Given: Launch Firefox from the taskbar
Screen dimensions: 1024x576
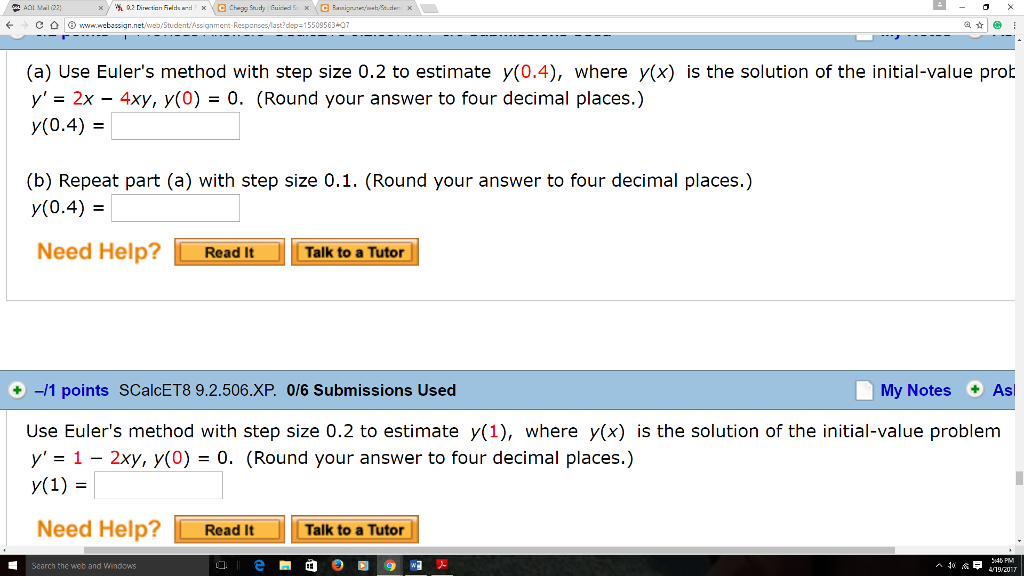Looking at the screenshot, I should [x=336, y=566].
